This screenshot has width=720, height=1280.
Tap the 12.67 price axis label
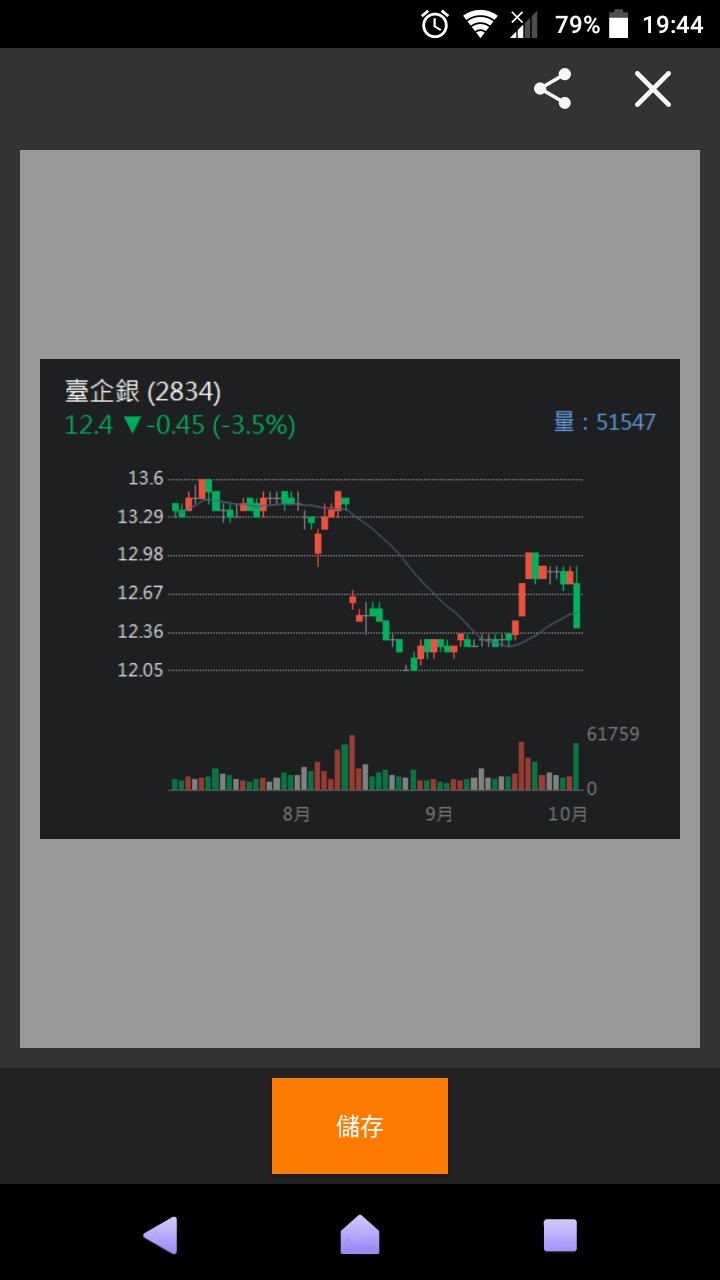click(141, 593)
